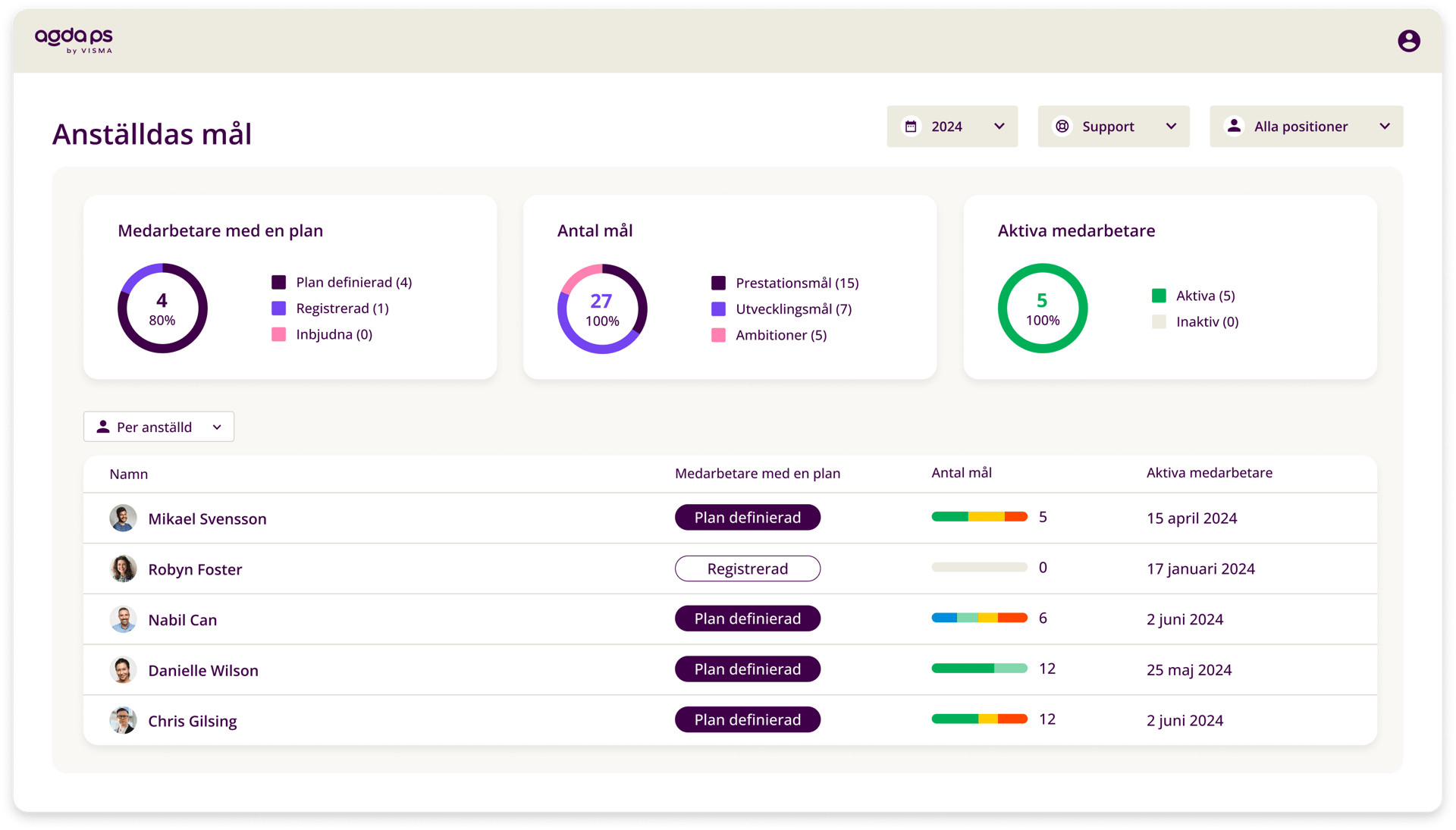Viewport: 1456px width, 830px height.
Task: Expand the Support department dropdown
Action: click(x=1170, y=127)
